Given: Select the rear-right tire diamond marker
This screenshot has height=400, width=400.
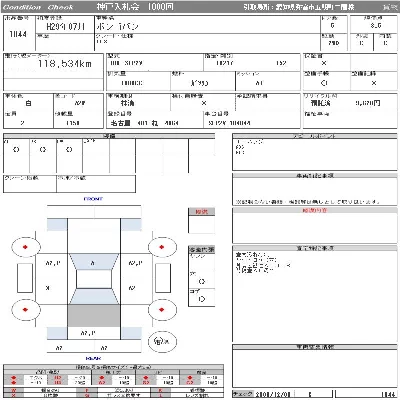Looking at the screenshot, I should tap(162, 310).
